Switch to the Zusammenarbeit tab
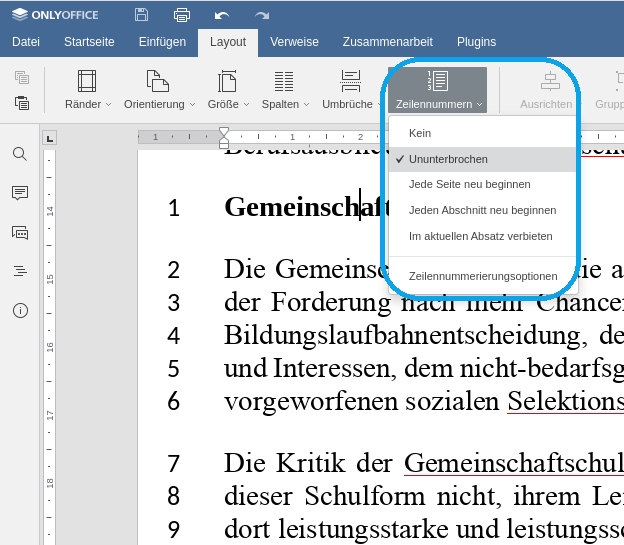The height and width of the screenshot is (545, 624). click(388, 42)
